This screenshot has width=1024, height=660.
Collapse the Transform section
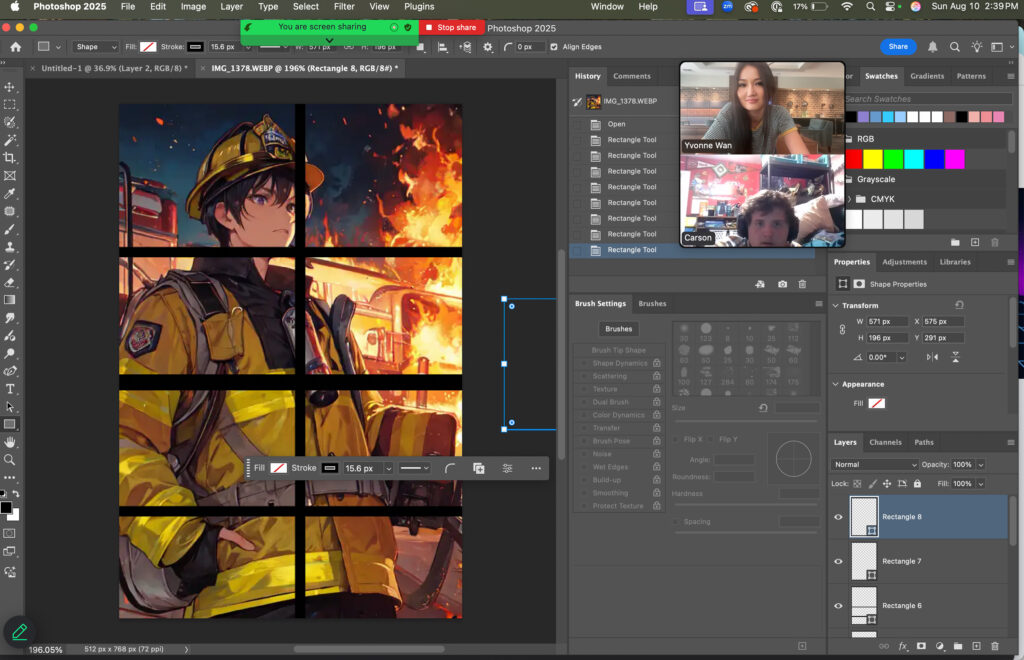(x=836, y=306)
